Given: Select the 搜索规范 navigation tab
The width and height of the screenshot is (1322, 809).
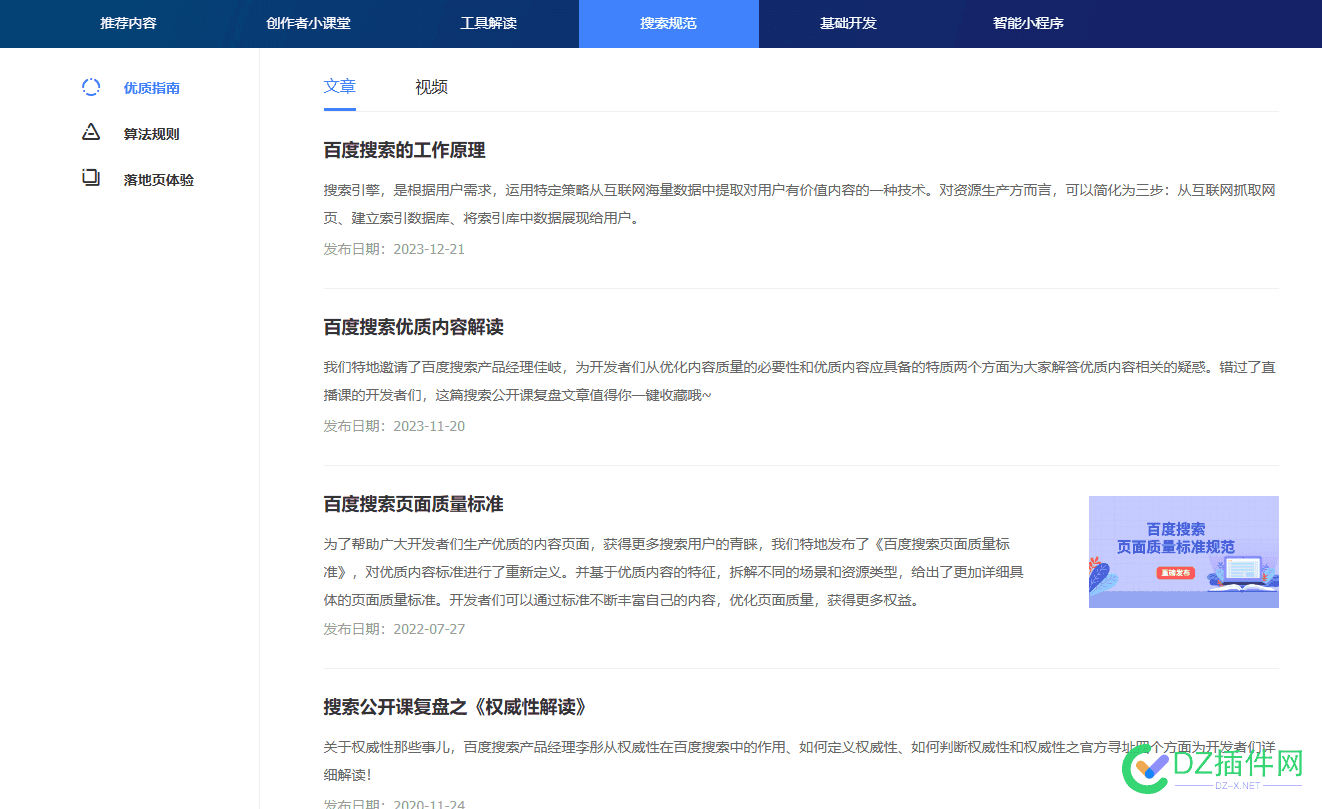Looking at the screenshot, I should coord(668,23).
